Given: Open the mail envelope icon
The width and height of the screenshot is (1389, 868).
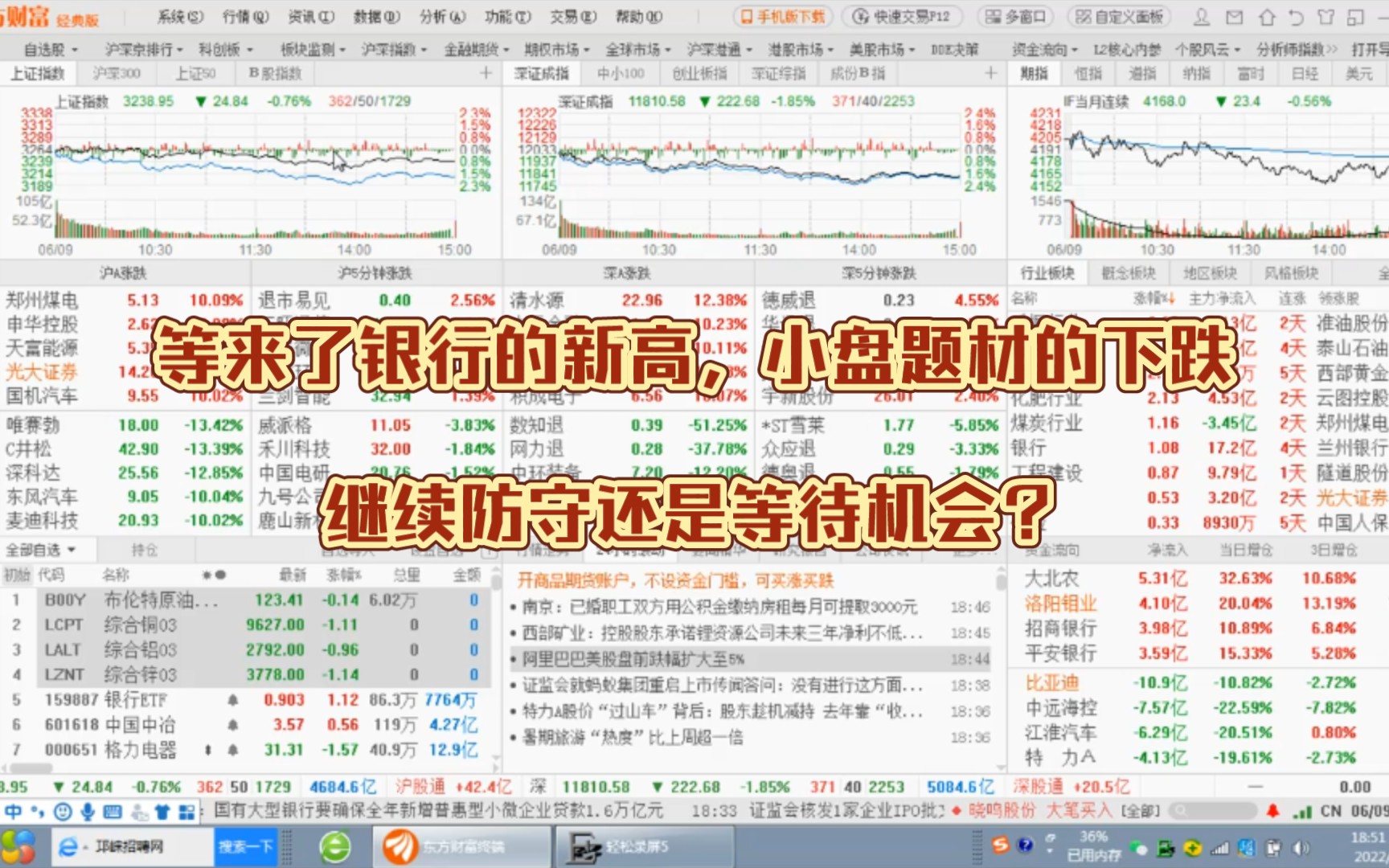Looking at the screenshot, I should [1234, 16].
